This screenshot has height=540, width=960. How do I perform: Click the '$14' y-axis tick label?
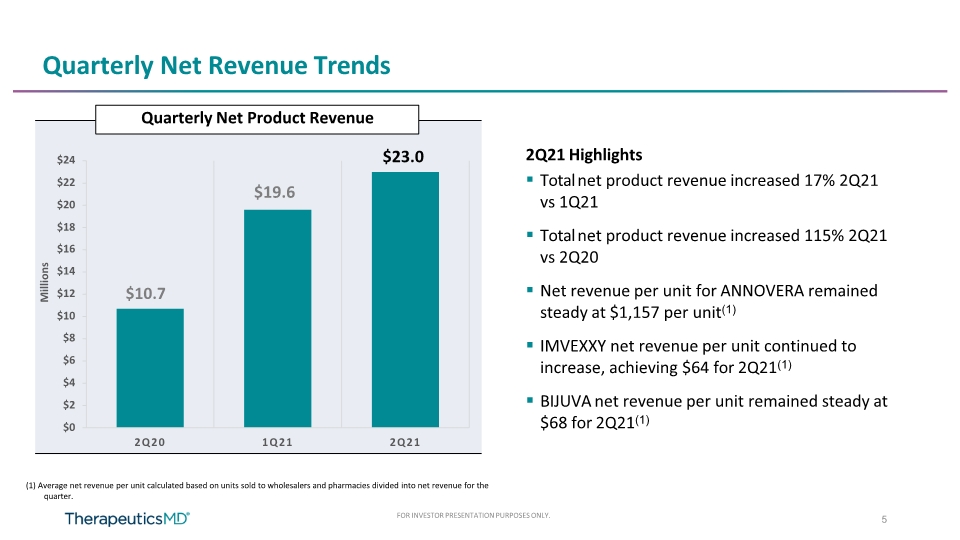click(x=66, y=271)
